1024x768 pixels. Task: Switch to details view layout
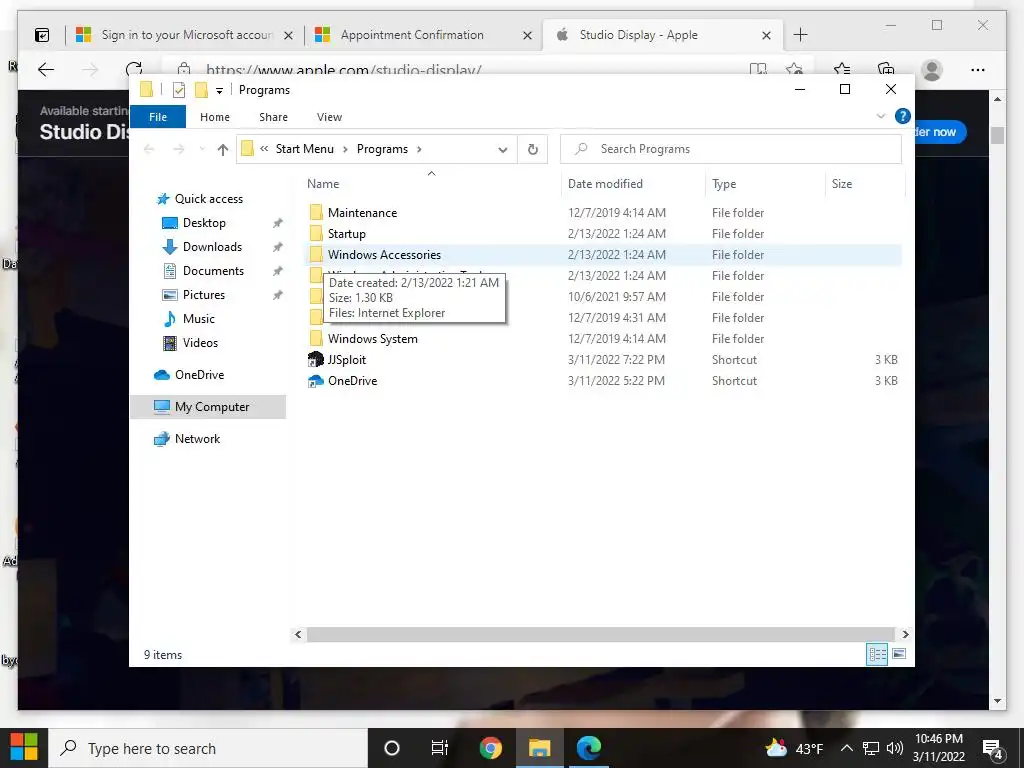[x=876, y=654]
